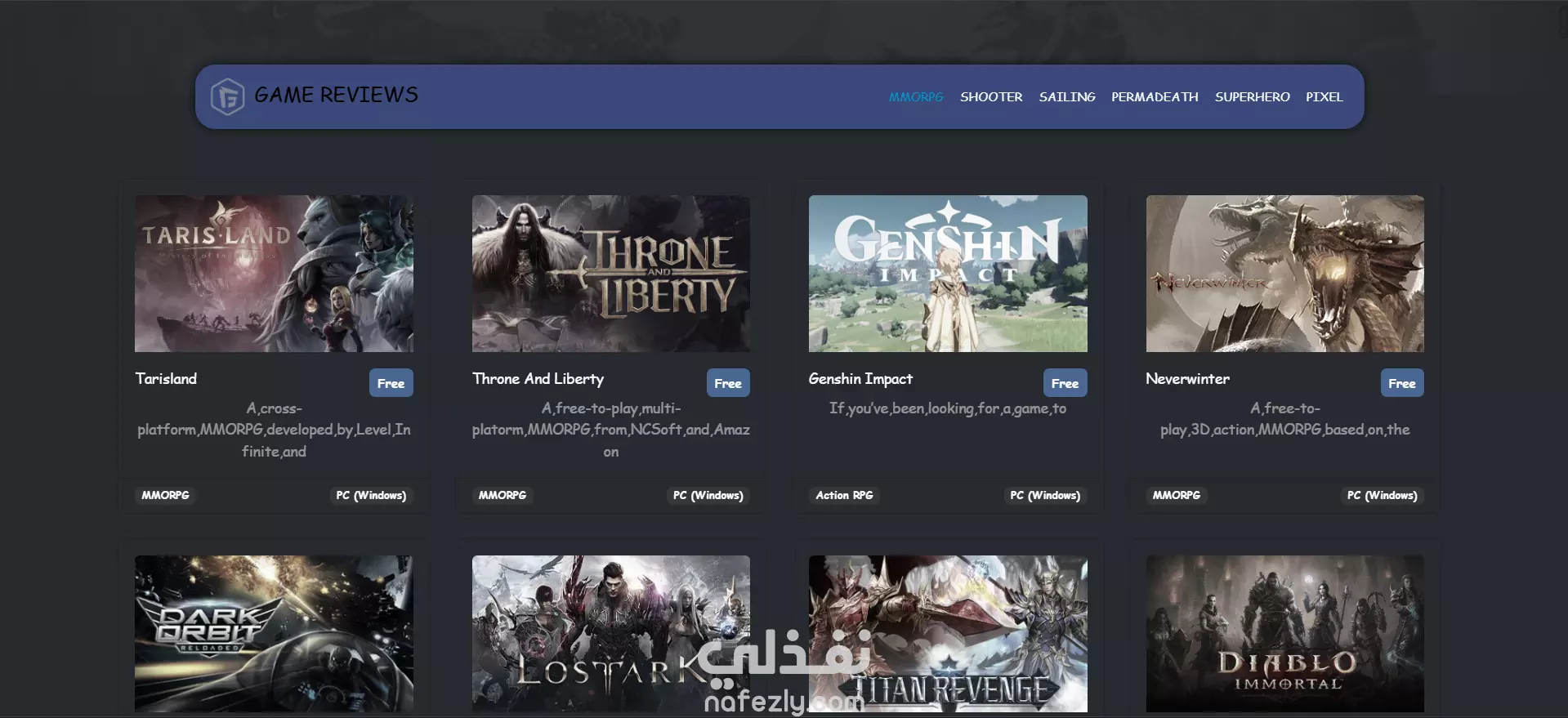Click the Throne And Liberty description text

click(610, 430)
